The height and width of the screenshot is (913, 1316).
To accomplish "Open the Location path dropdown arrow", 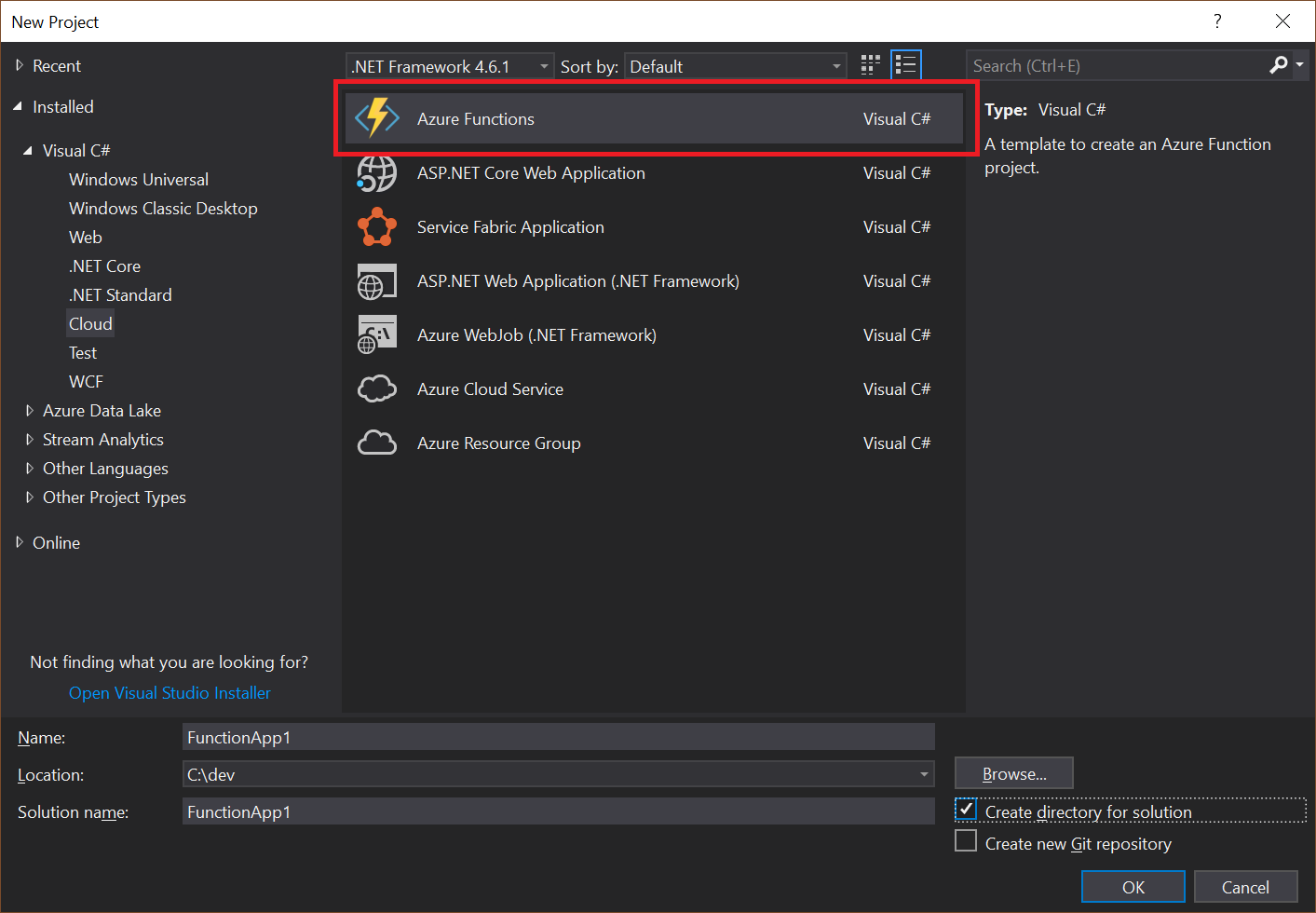I will click(x=924, y=774).
